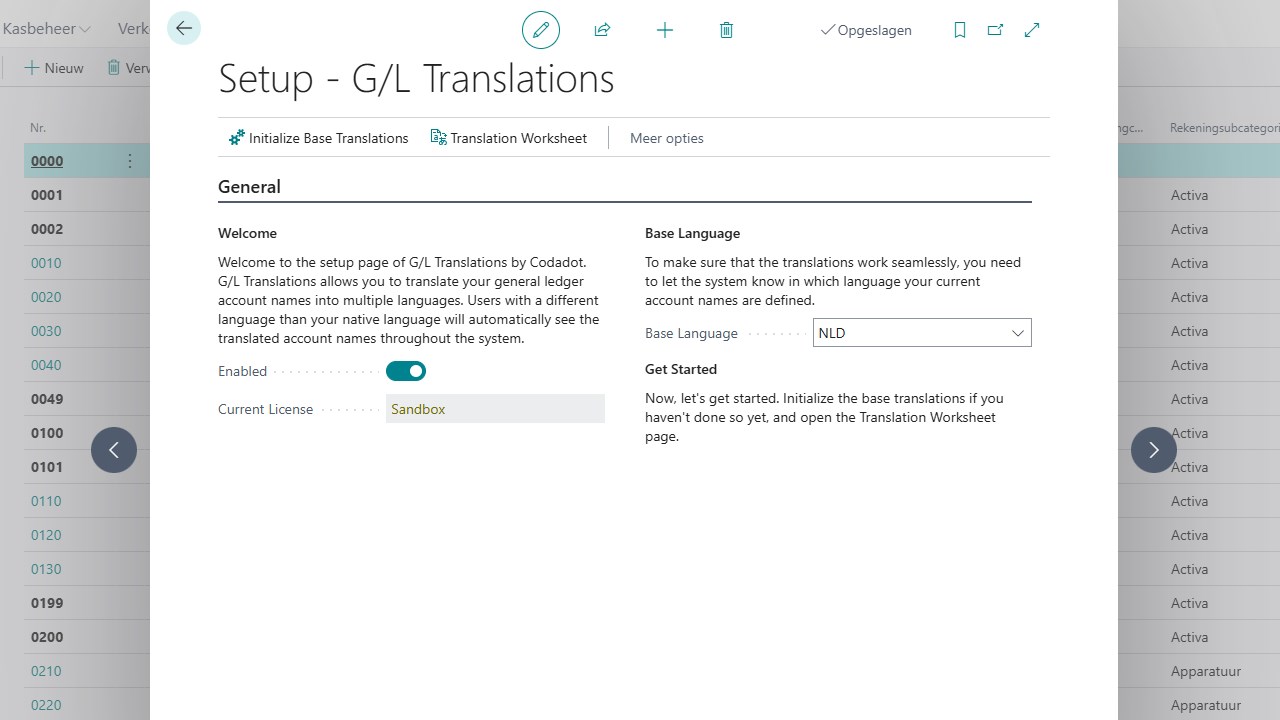1280x720 pixels.
Task: Open the Translation Worksheet
Action: coord(509,138)
